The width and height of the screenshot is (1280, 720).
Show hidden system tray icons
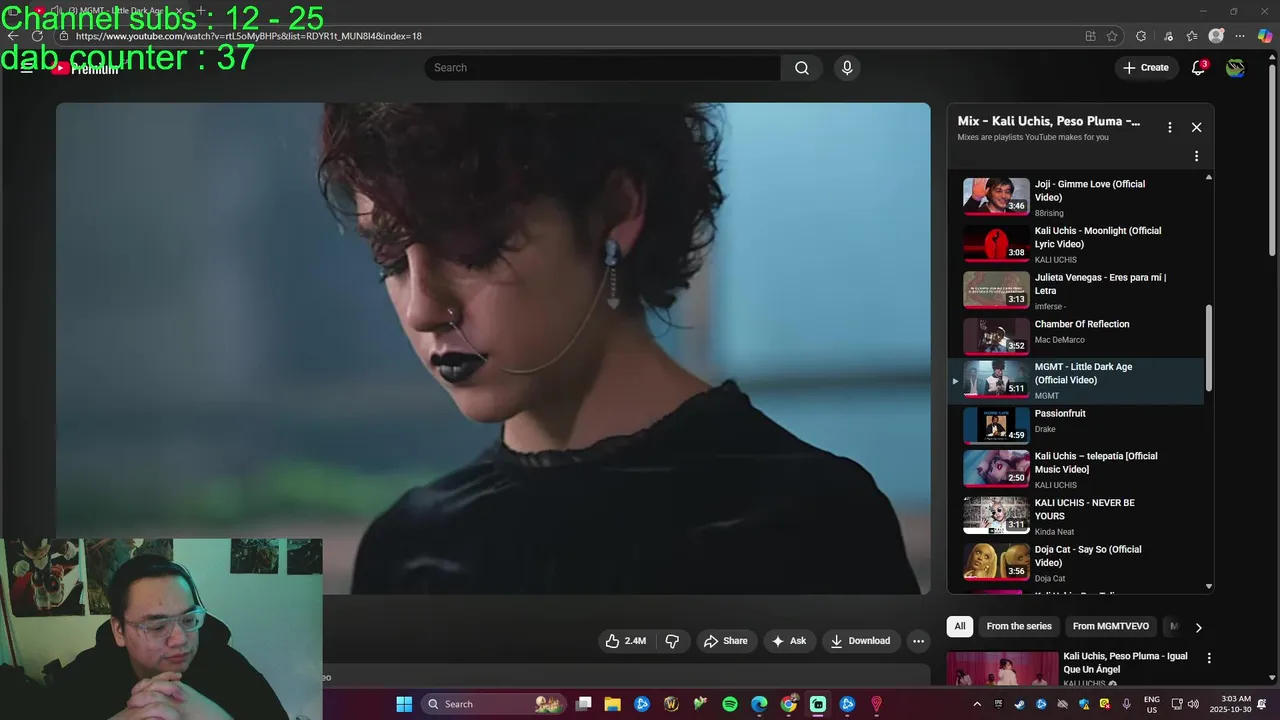977,704
